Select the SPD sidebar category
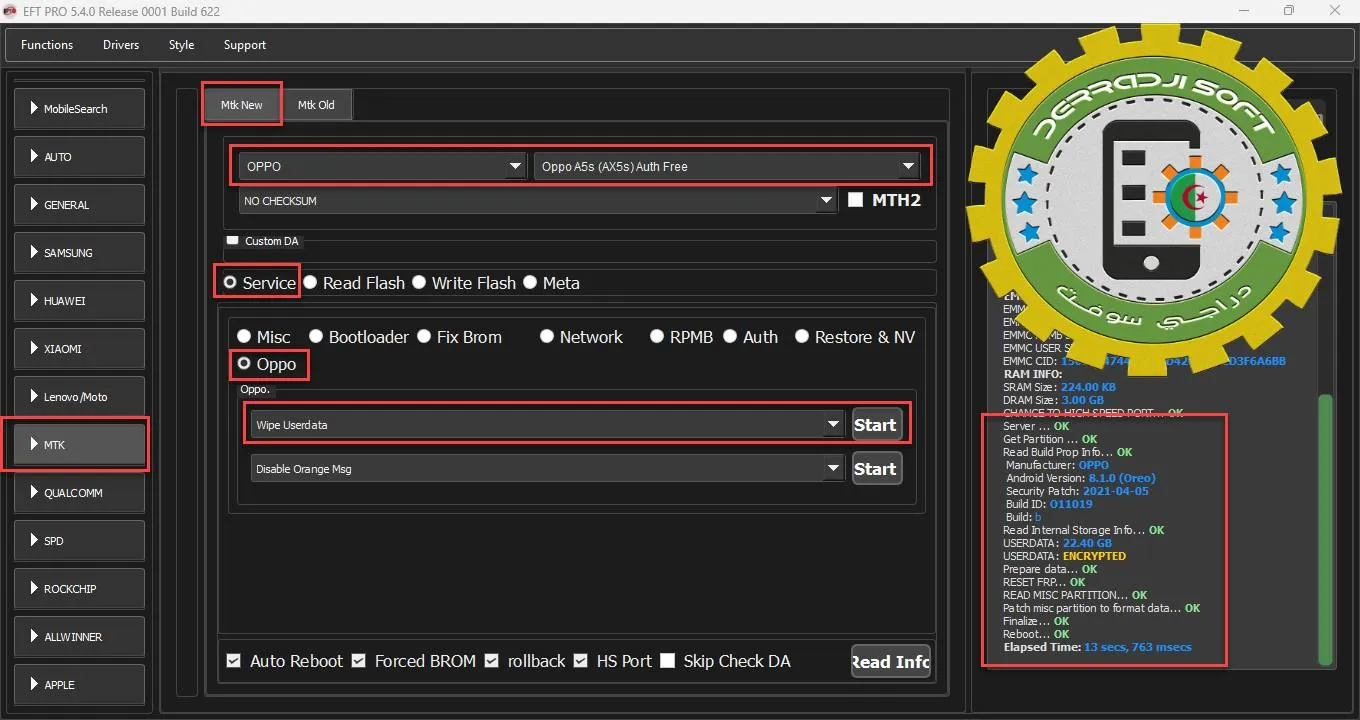The width and height of the screenshot is (1360, 720). click(79, 541)
